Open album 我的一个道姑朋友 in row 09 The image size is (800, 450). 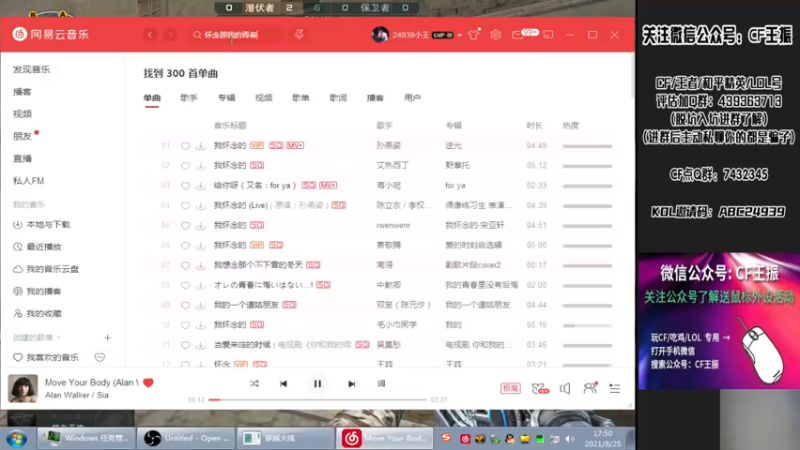(x=478, y=305)
